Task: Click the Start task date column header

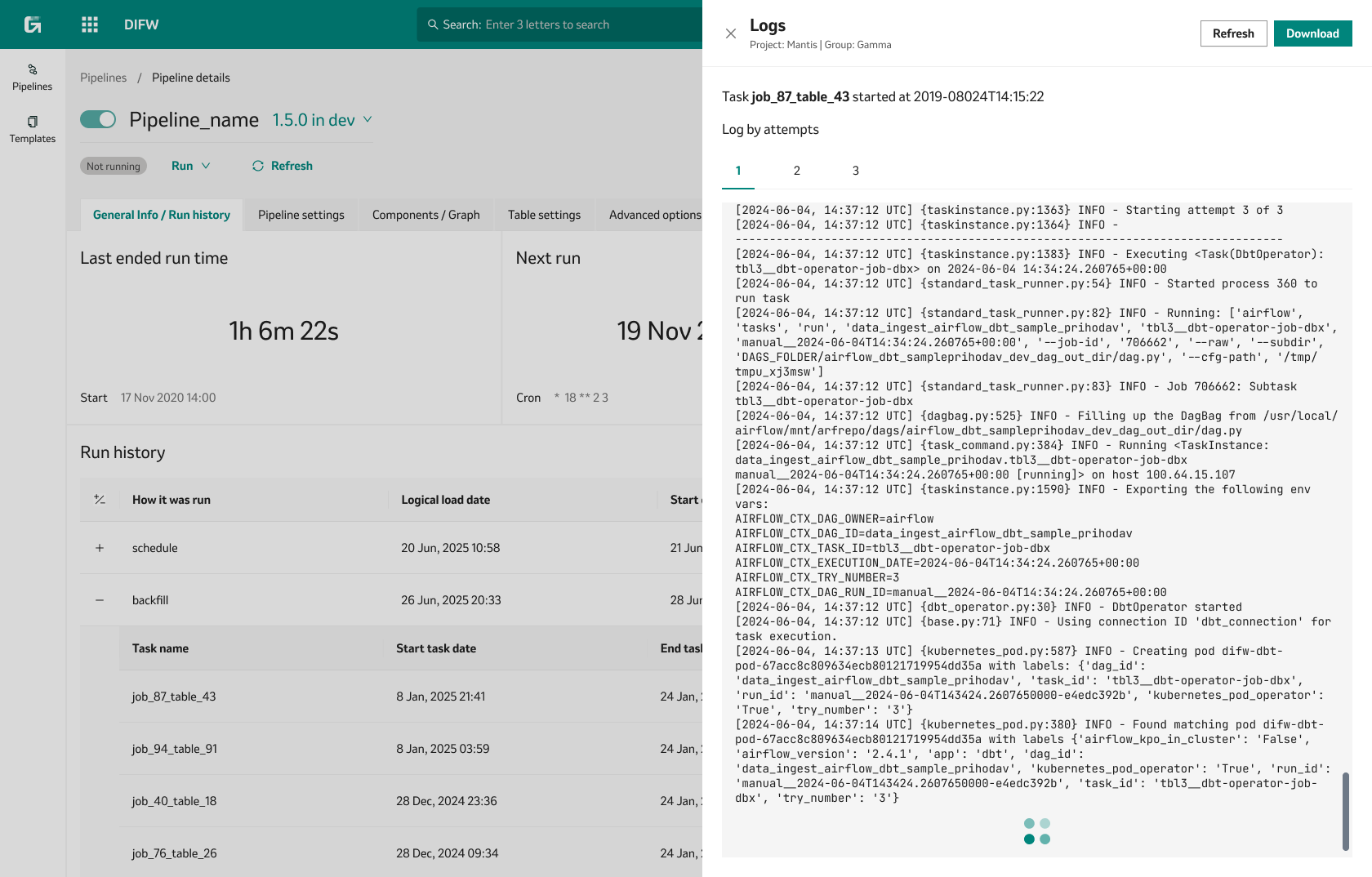Action: [436, 648]
